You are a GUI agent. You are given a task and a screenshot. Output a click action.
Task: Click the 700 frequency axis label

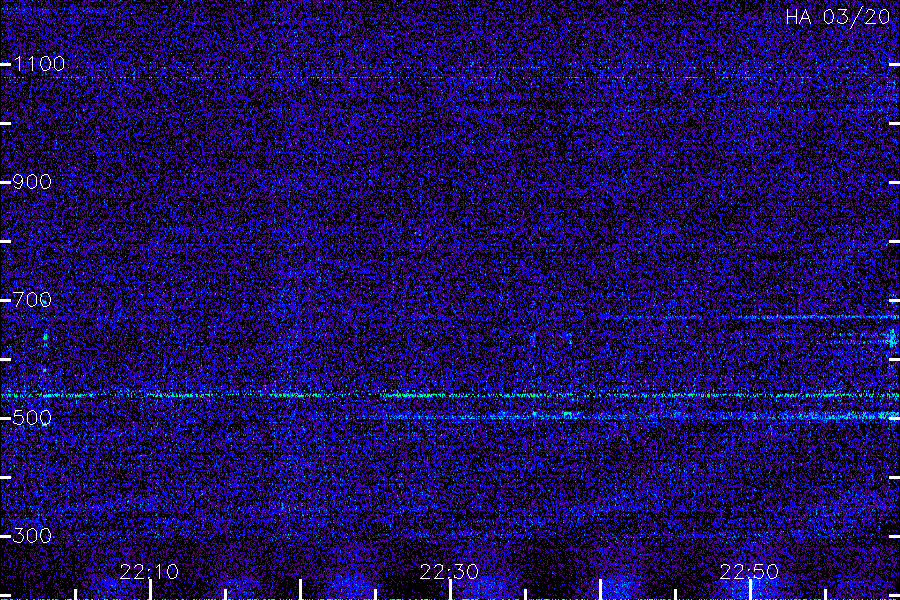coord(32,300)
